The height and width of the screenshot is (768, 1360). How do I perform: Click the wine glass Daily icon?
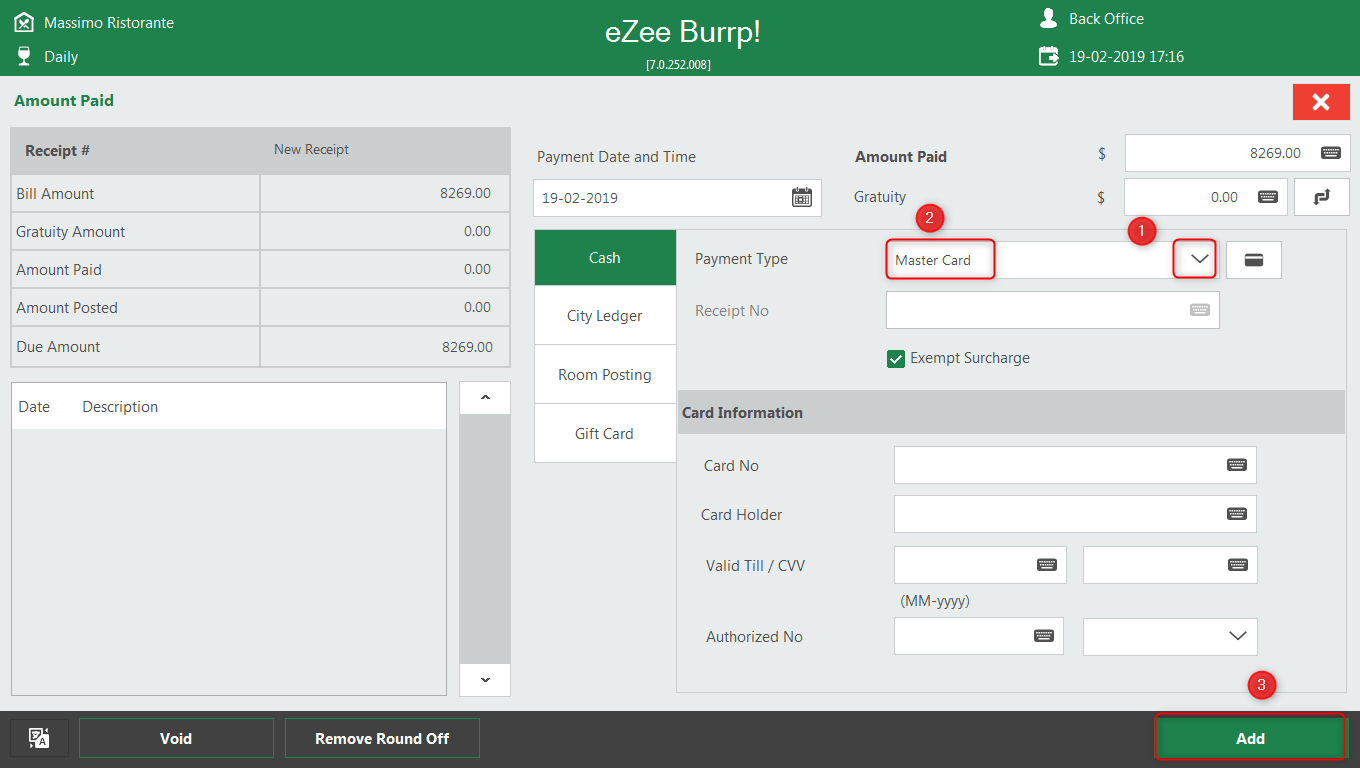(x=24, y=56)
